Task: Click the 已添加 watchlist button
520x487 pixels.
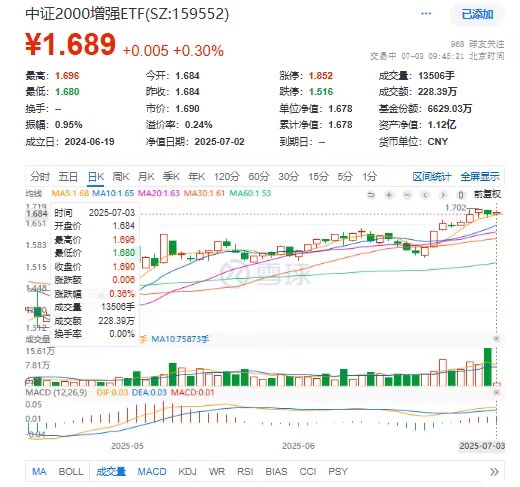Action: pos(477,14)
